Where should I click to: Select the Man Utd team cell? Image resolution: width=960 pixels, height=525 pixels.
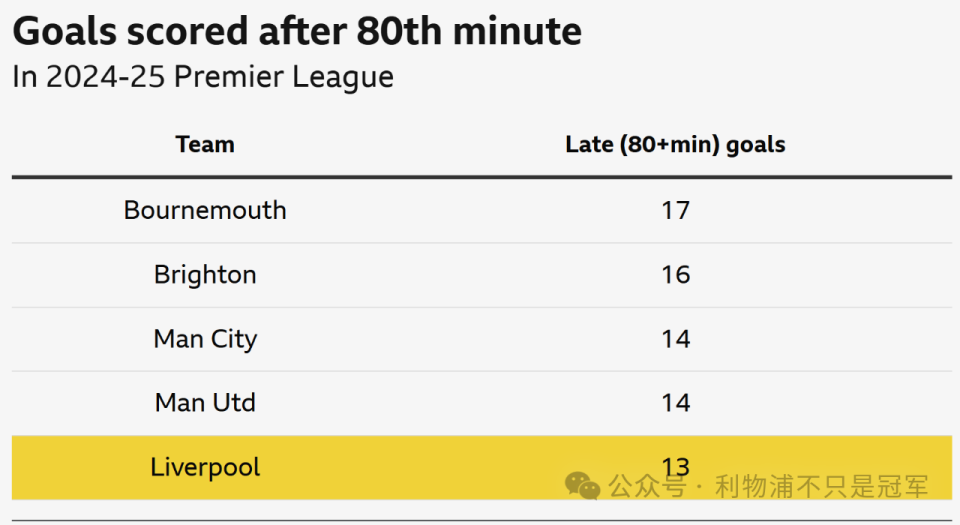coord(205,403)
